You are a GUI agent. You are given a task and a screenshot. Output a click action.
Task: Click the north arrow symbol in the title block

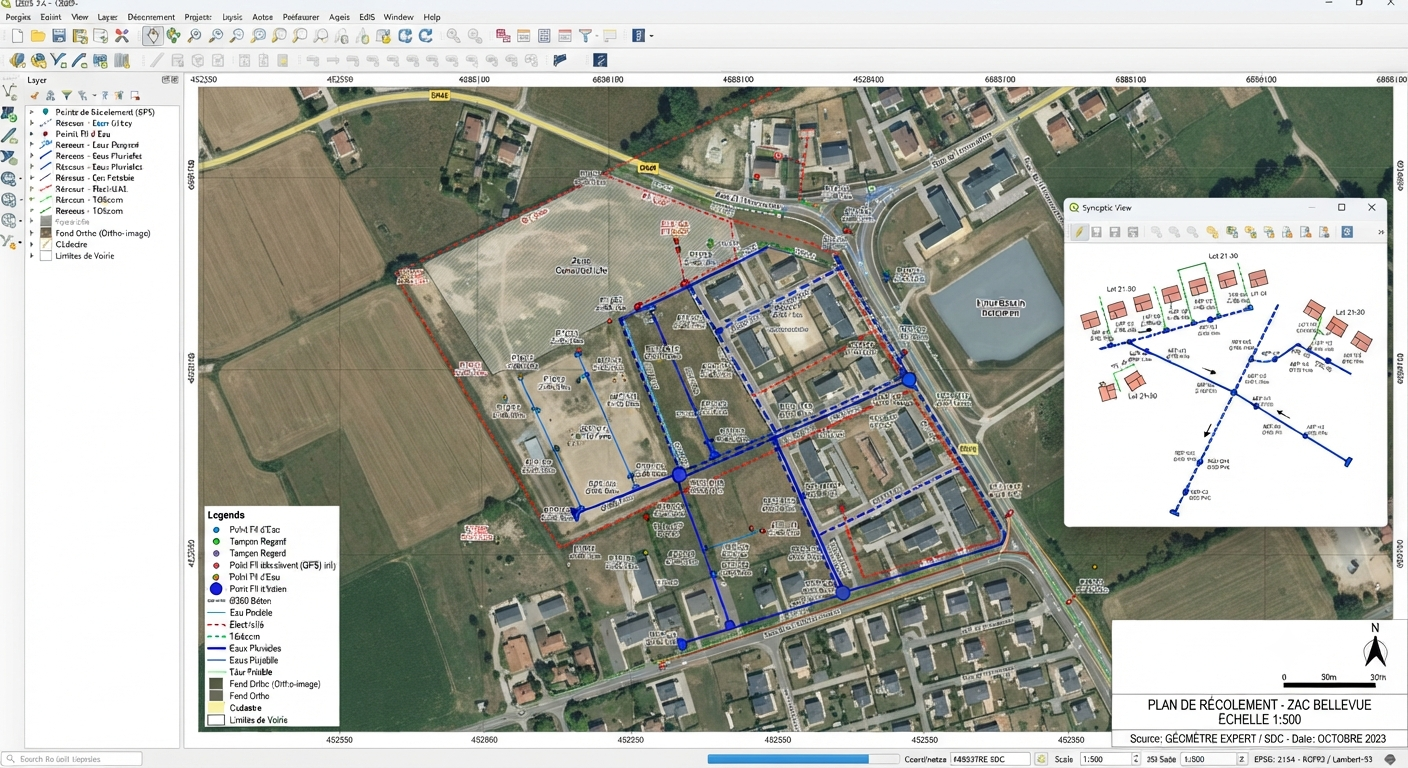[x=1375, y=648]
